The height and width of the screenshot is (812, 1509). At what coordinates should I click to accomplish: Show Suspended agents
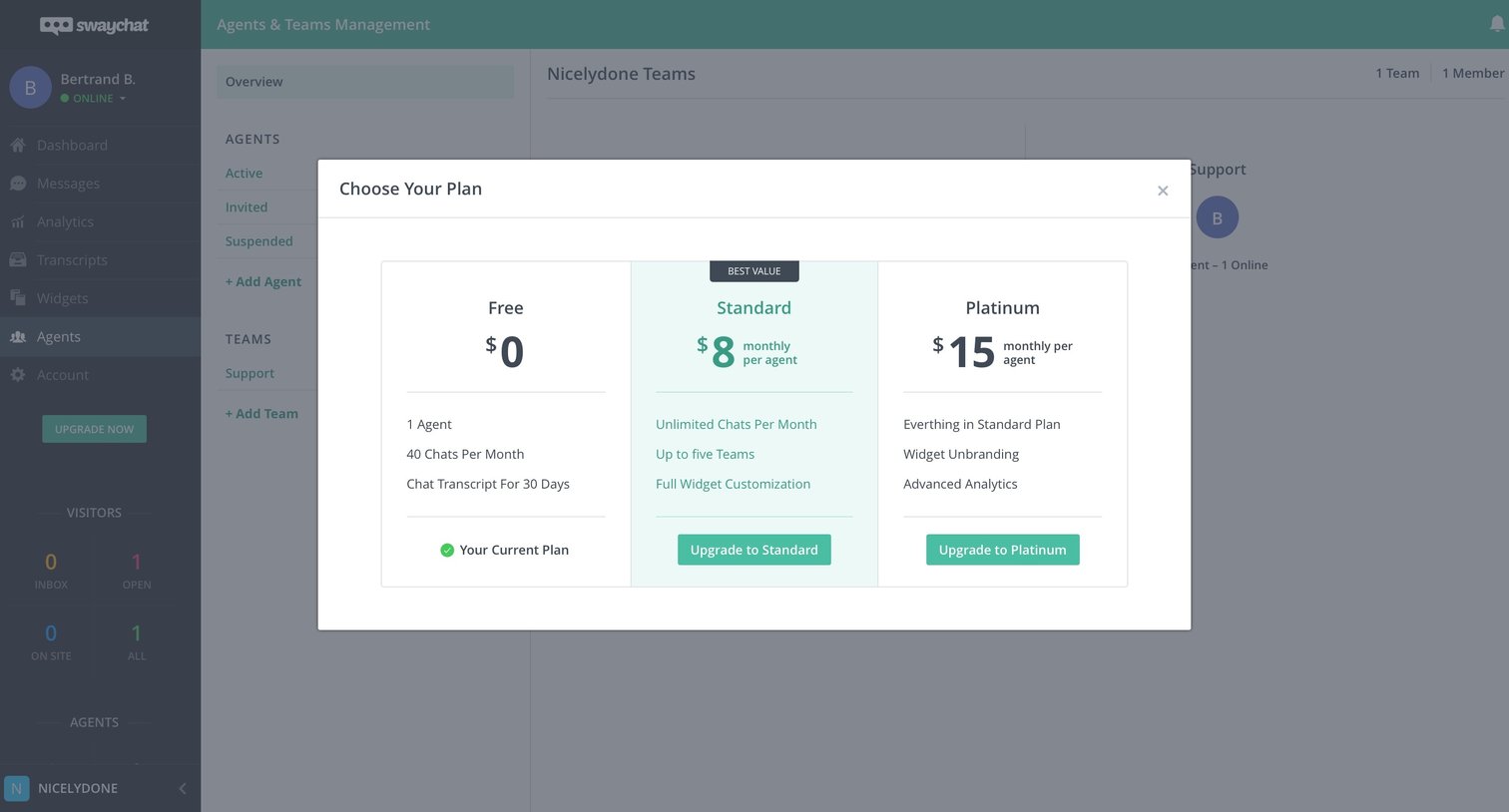point(259,241)
